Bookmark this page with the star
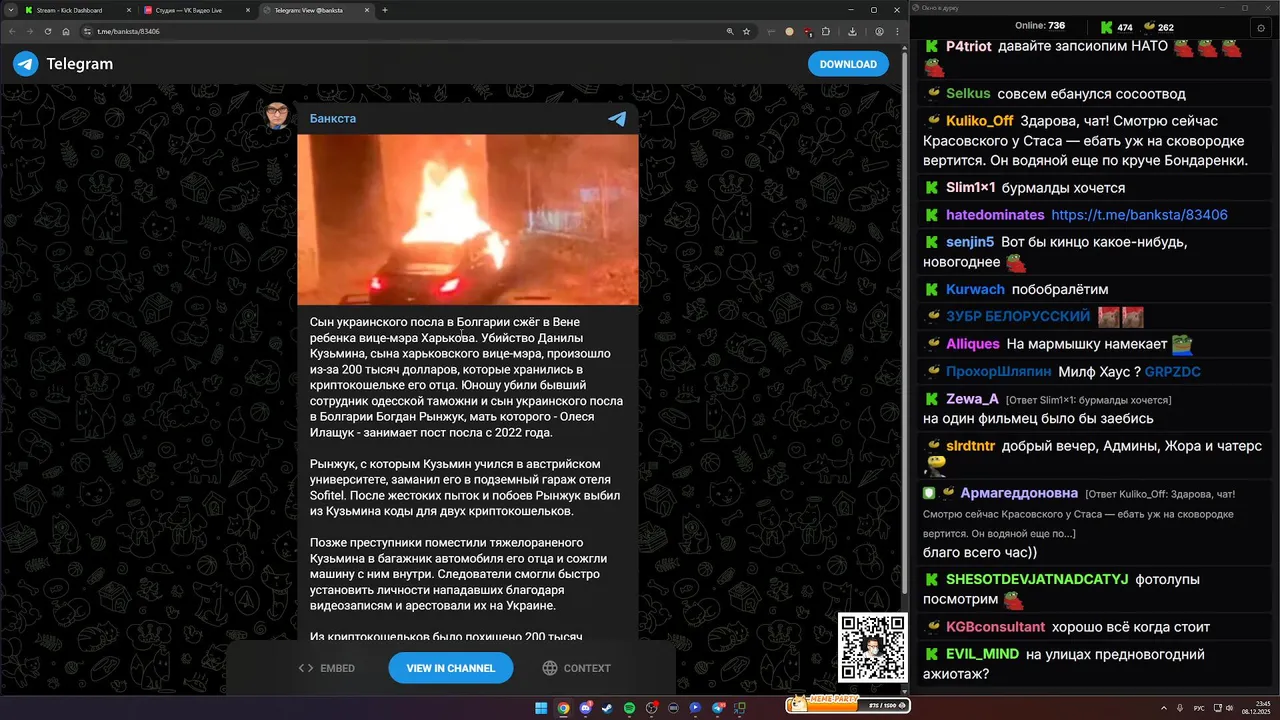 [746, 31]
